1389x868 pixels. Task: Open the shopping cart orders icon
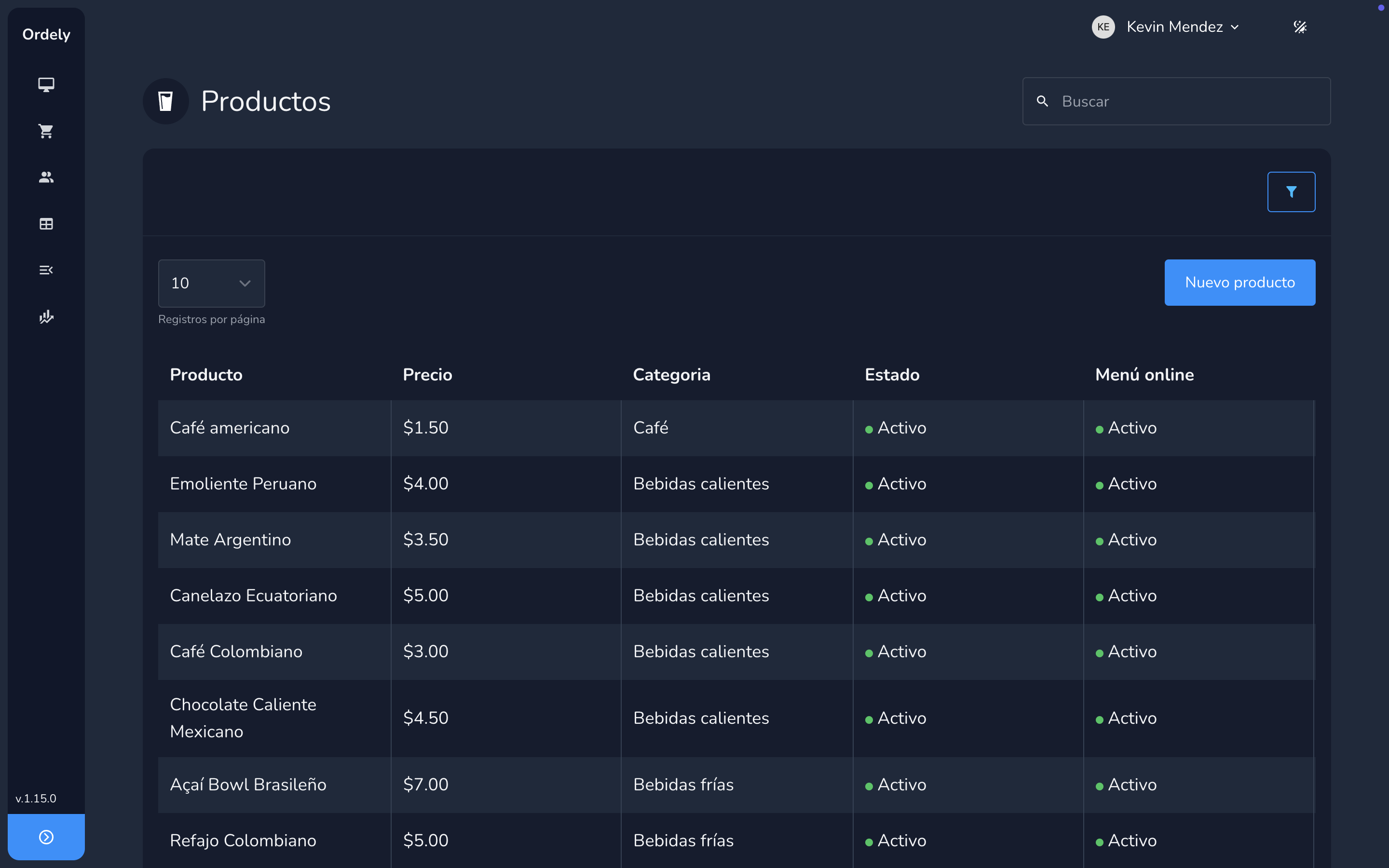click(46, 131)
